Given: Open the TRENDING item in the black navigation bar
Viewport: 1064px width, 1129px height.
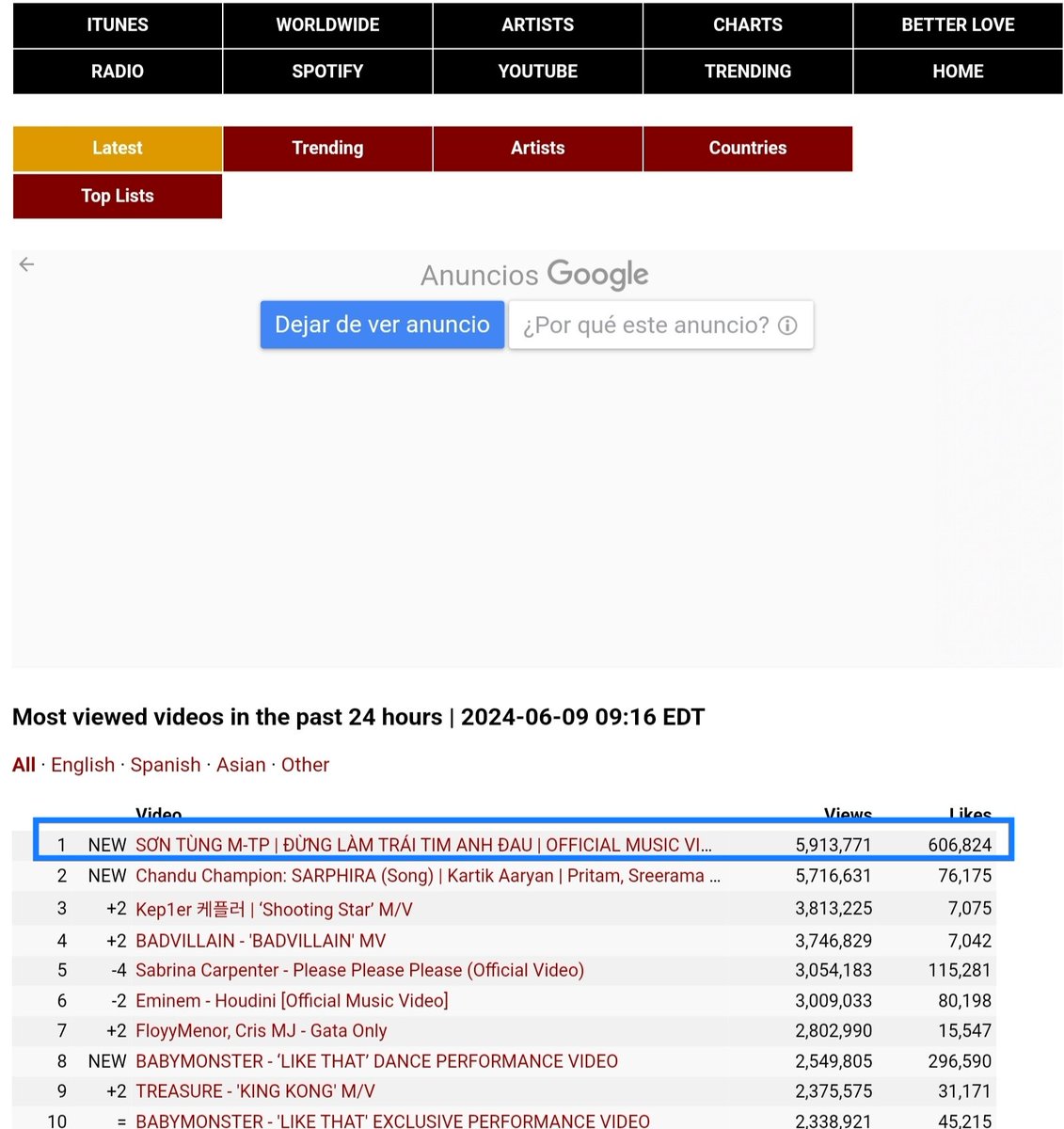Looking at the screenshot, I should 748,72.
